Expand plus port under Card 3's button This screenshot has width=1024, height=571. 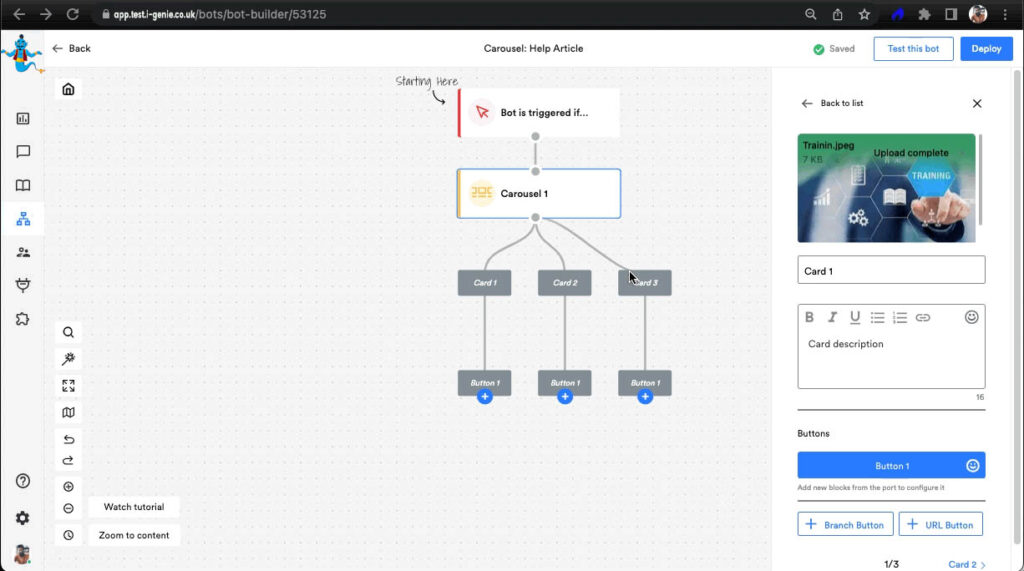644,397
